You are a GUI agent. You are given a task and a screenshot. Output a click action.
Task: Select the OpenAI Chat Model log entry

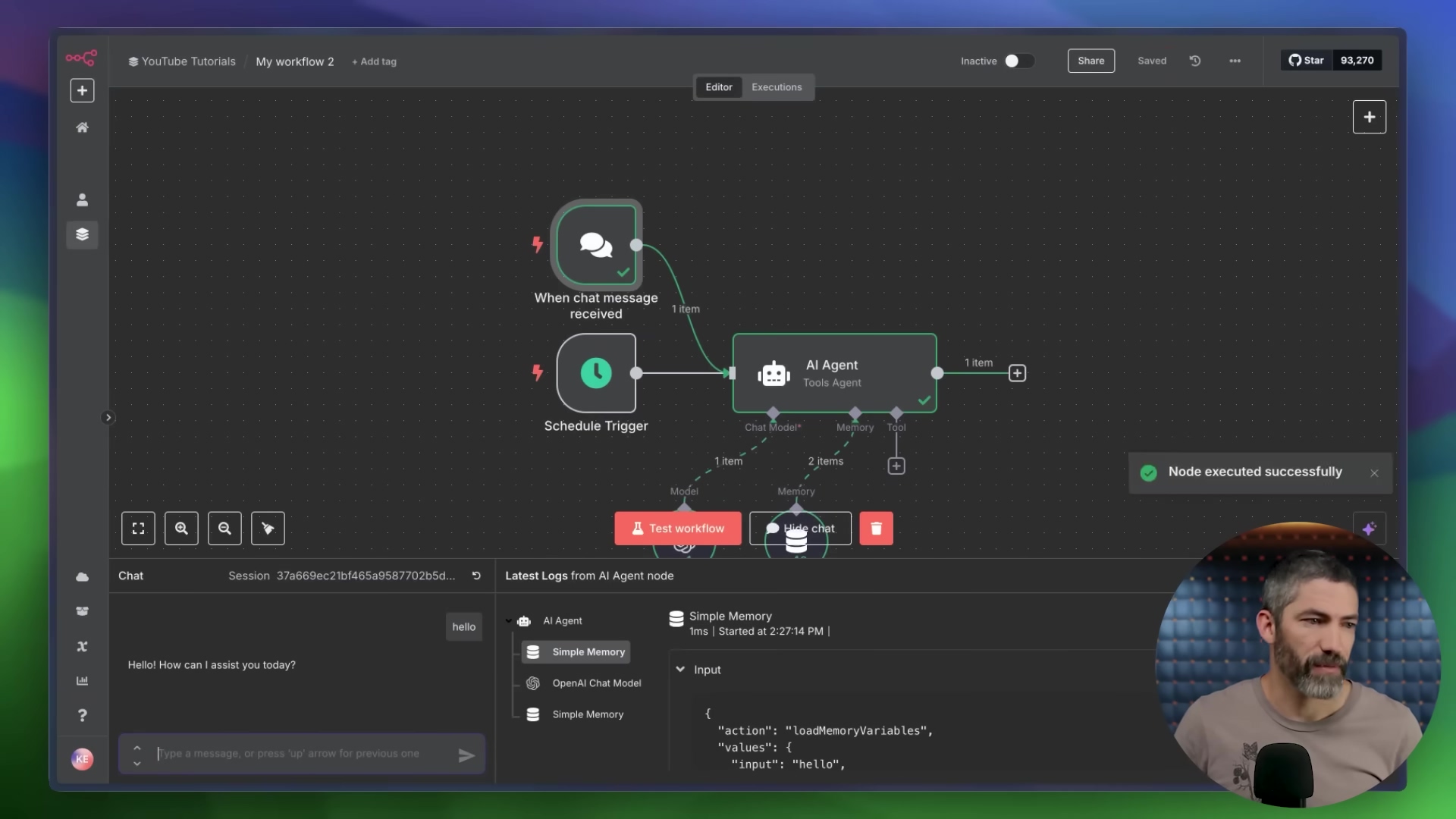tap(584, 683)
